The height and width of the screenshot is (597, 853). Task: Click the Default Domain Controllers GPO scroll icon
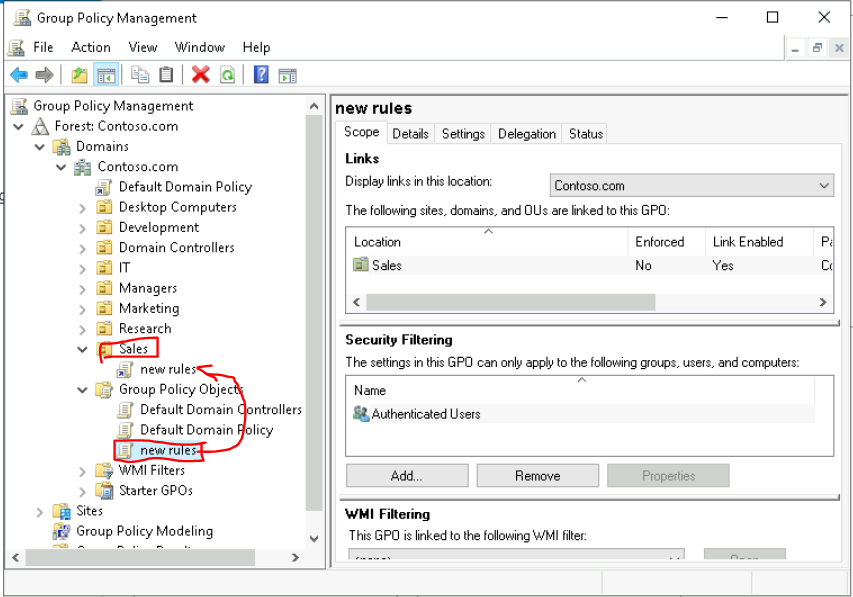[126, 409]
